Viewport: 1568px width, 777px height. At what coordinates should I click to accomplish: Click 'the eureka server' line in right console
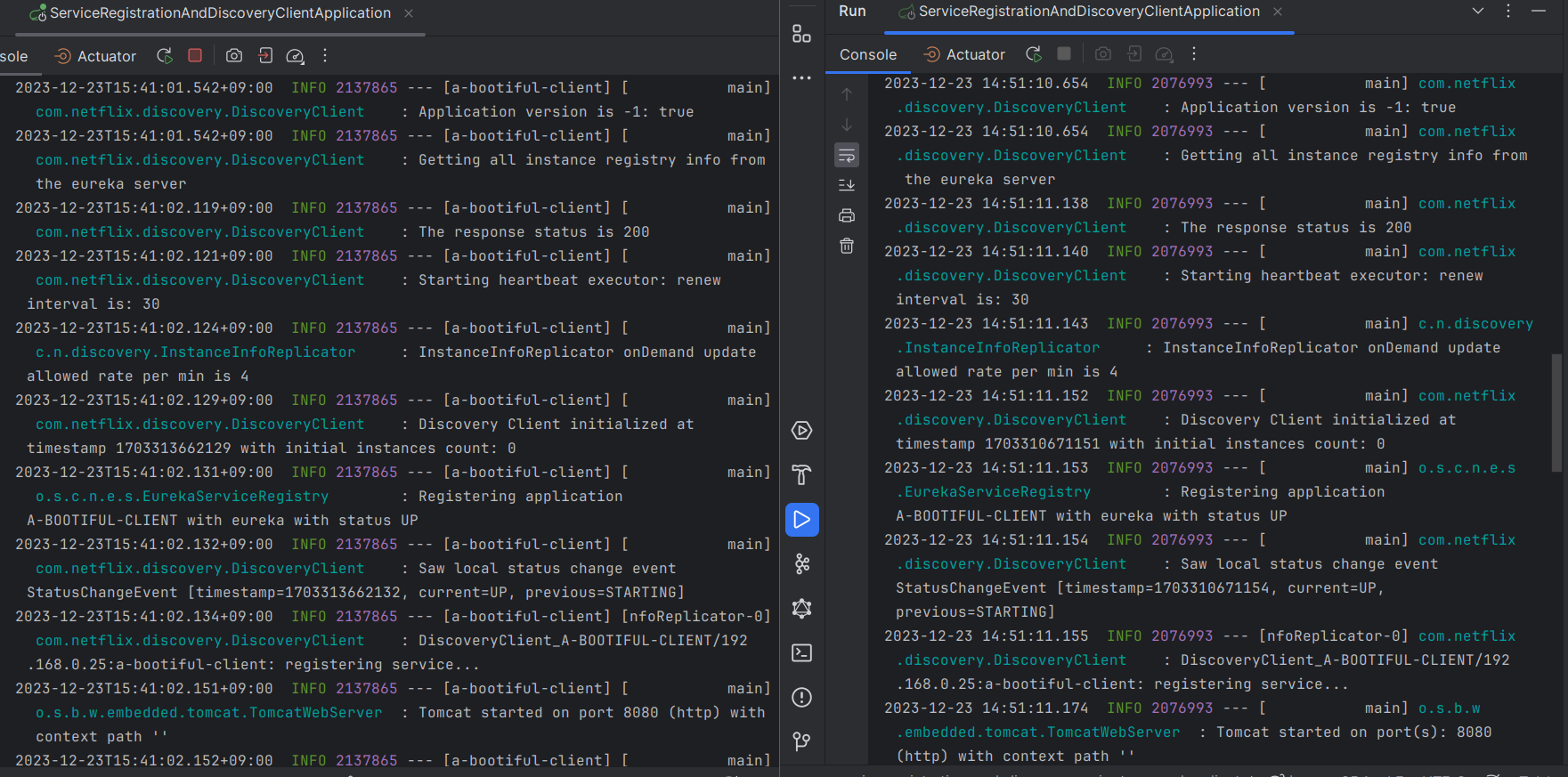979,180
